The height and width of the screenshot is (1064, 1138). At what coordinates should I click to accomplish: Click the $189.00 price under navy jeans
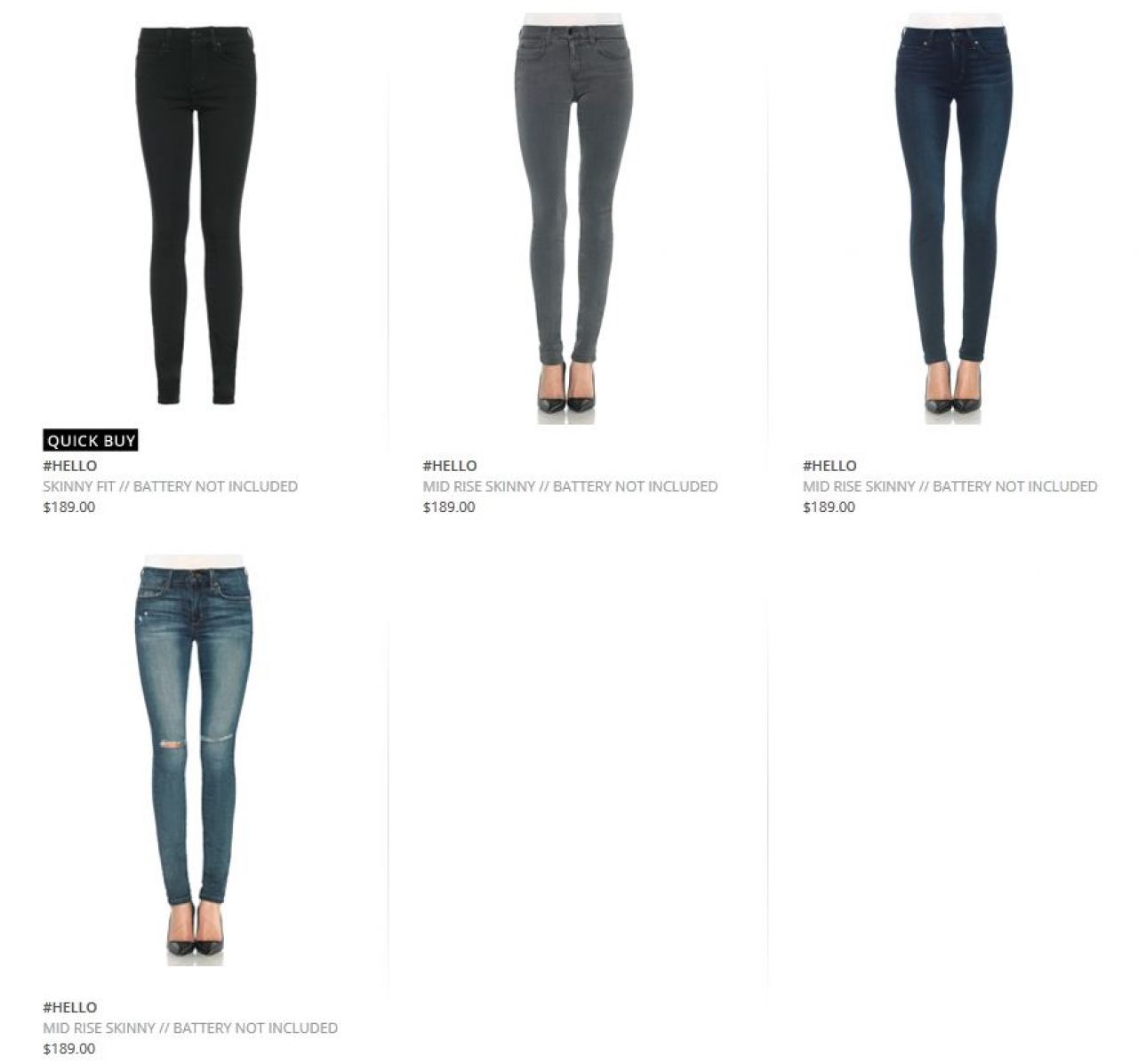[829, 508]
